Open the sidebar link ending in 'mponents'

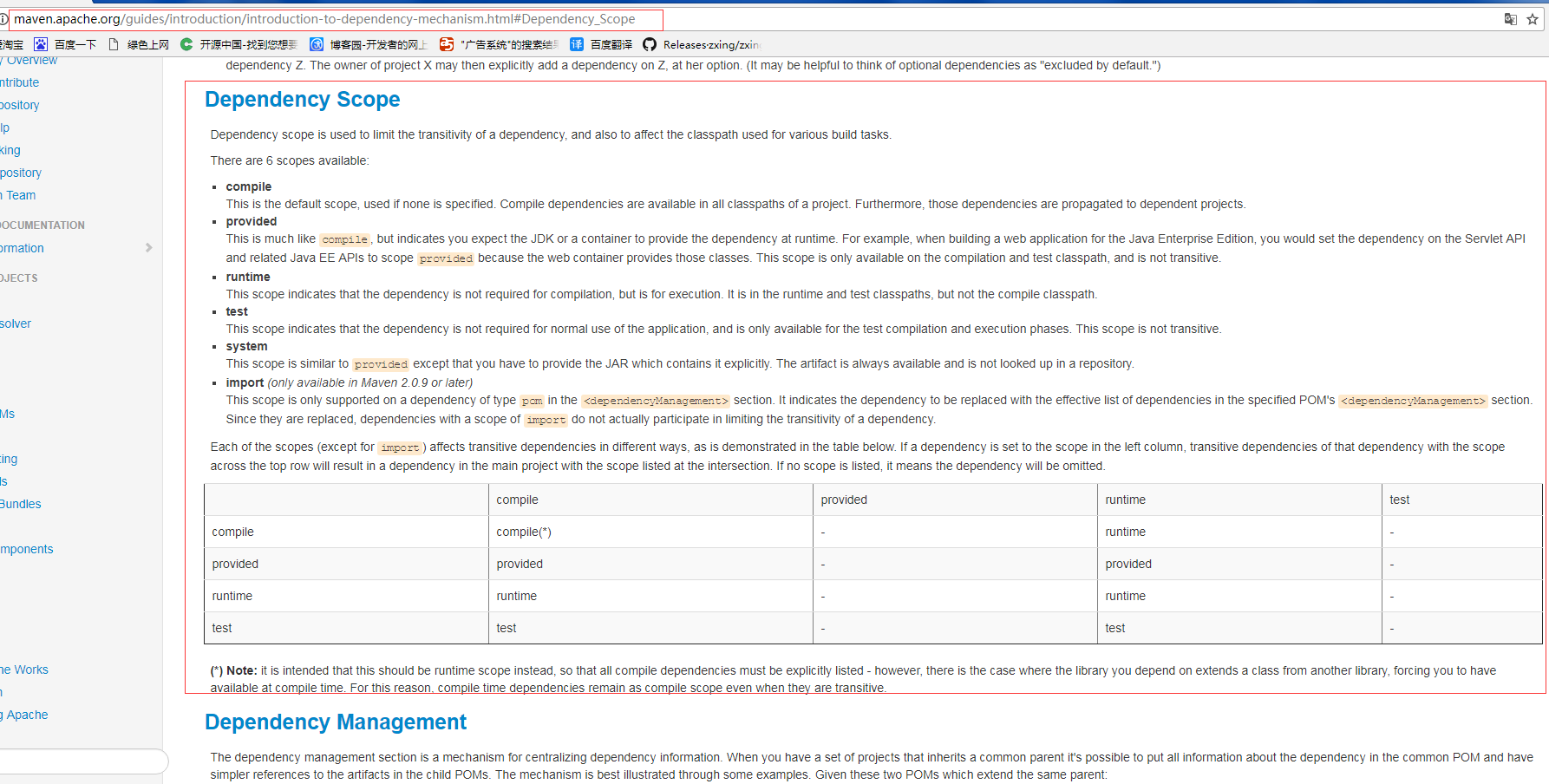pos(27,549)
